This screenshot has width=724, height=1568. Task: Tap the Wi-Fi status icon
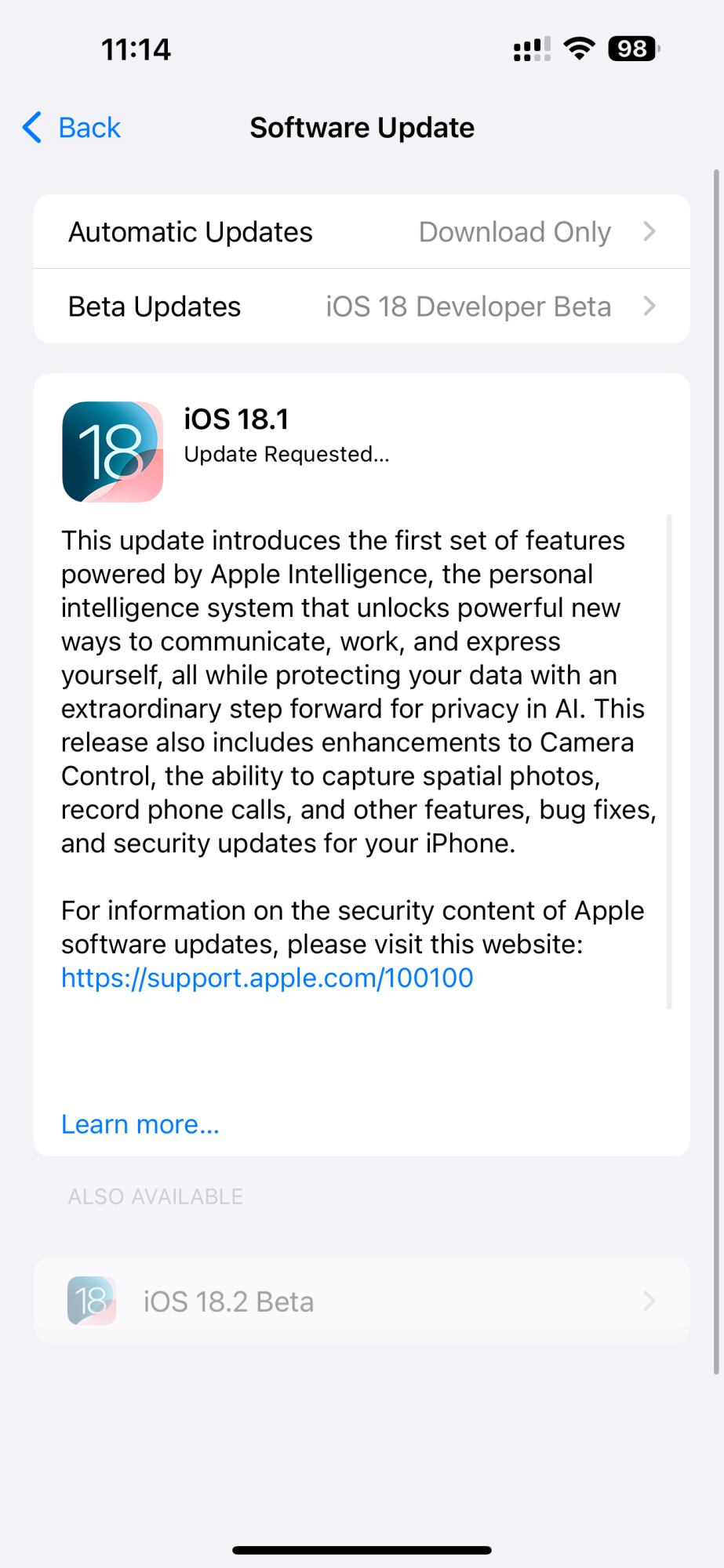tap(580, 49)
